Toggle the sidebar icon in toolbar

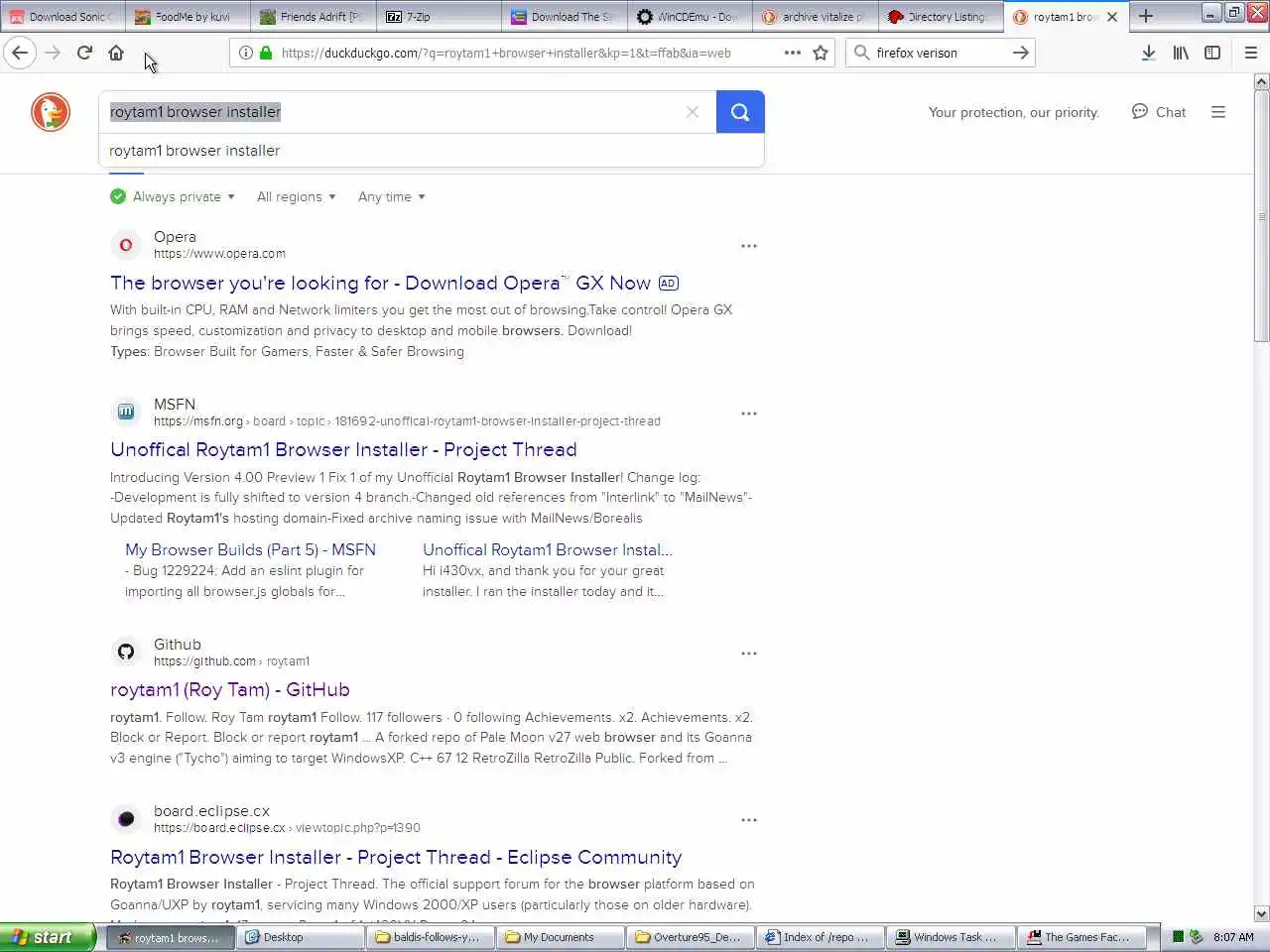1212,53
